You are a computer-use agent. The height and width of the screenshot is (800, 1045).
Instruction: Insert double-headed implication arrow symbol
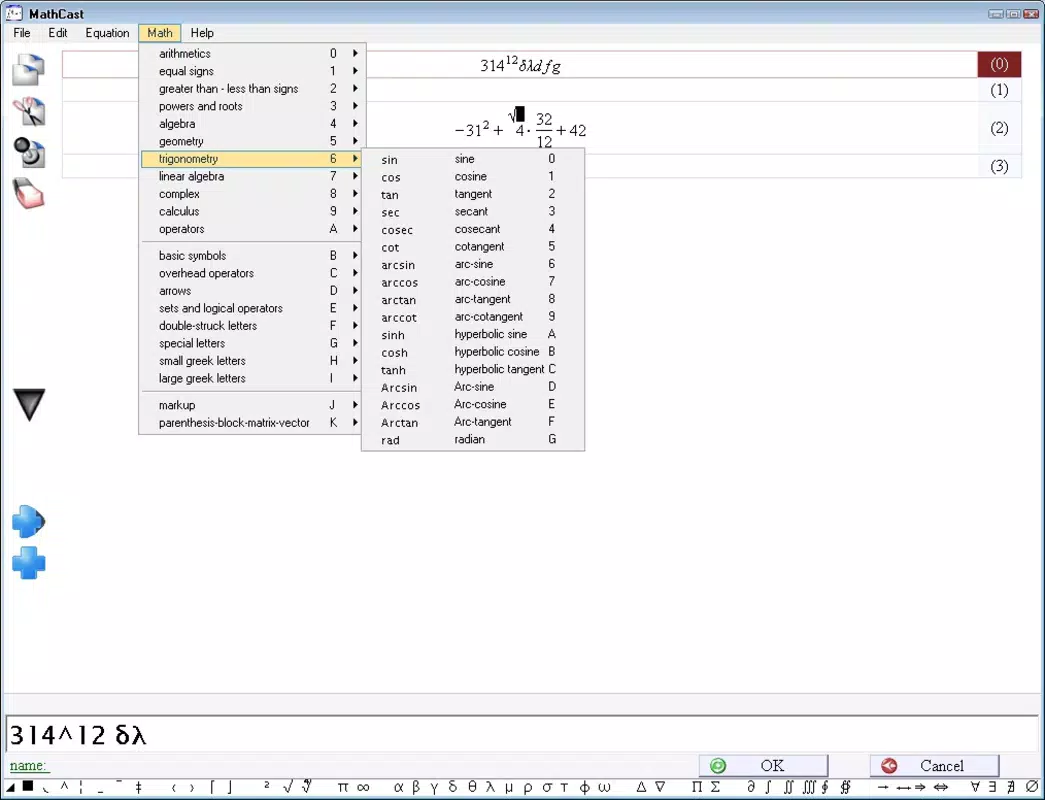940,787
